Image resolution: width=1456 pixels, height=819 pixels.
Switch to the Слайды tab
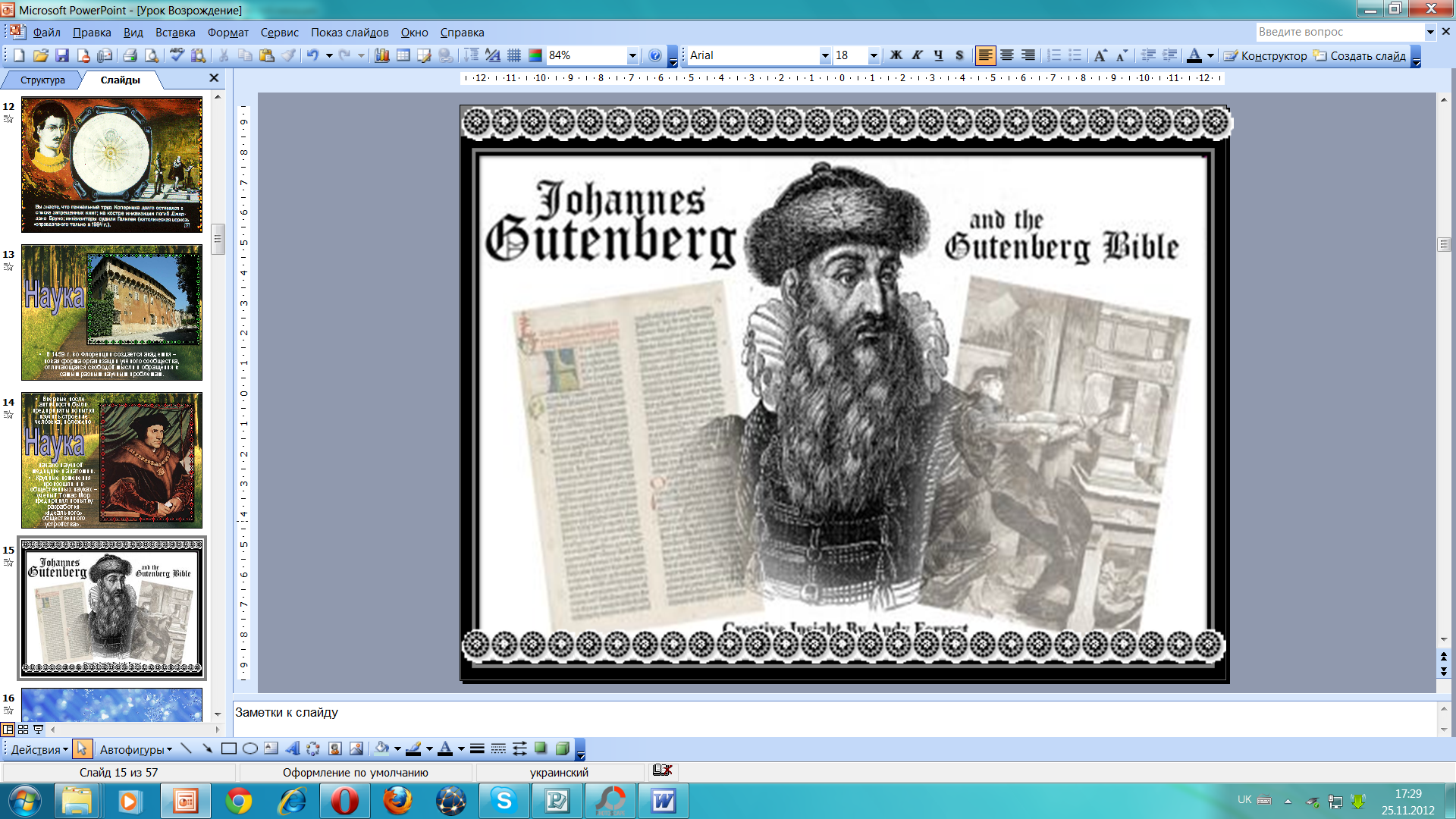[120, 80]
